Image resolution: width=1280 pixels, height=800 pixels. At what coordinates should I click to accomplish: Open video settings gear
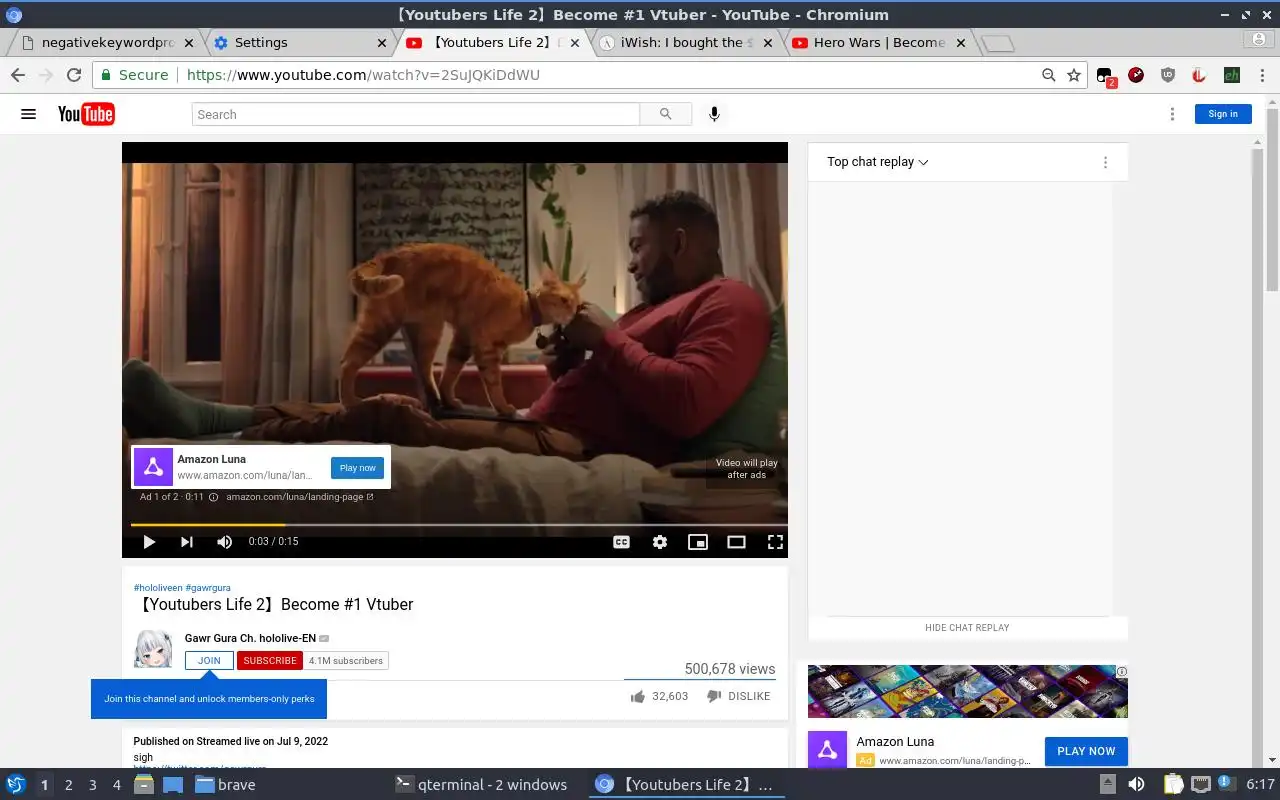(x=660, y=542)
